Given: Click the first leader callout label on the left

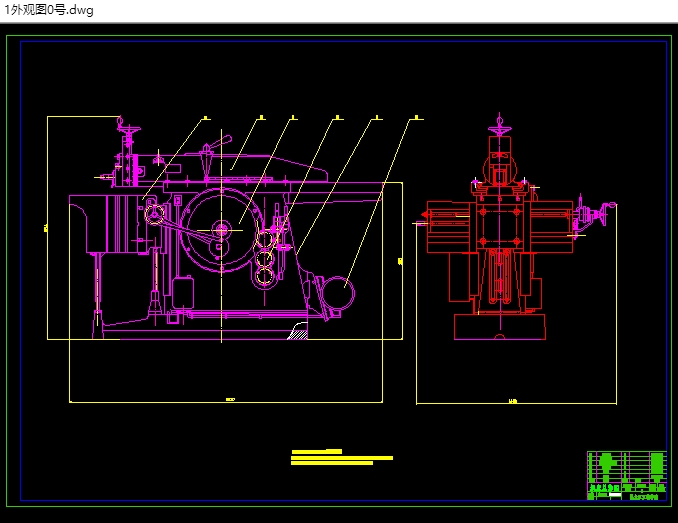Looking at the screenshot, I should [x=205, y=118].
